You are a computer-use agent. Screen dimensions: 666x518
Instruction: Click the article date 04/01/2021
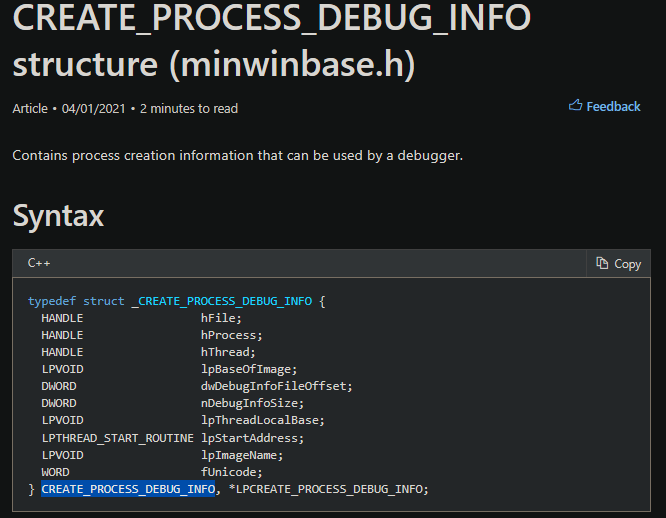pos(93,108)
